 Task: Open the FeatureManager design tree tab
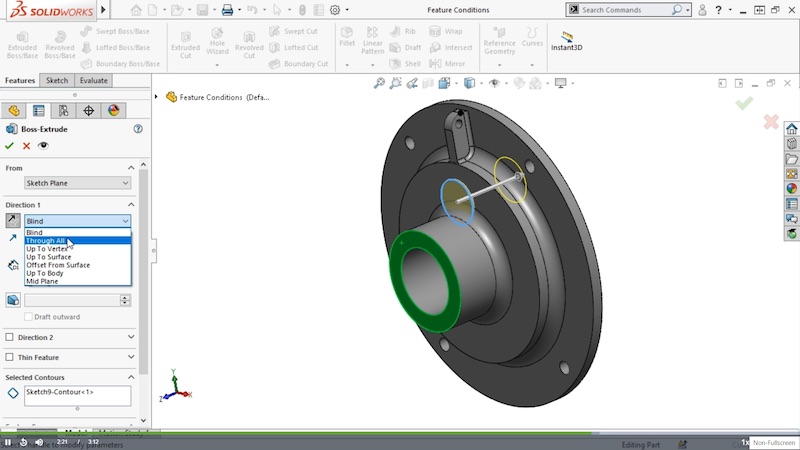(x=14, y=111)
